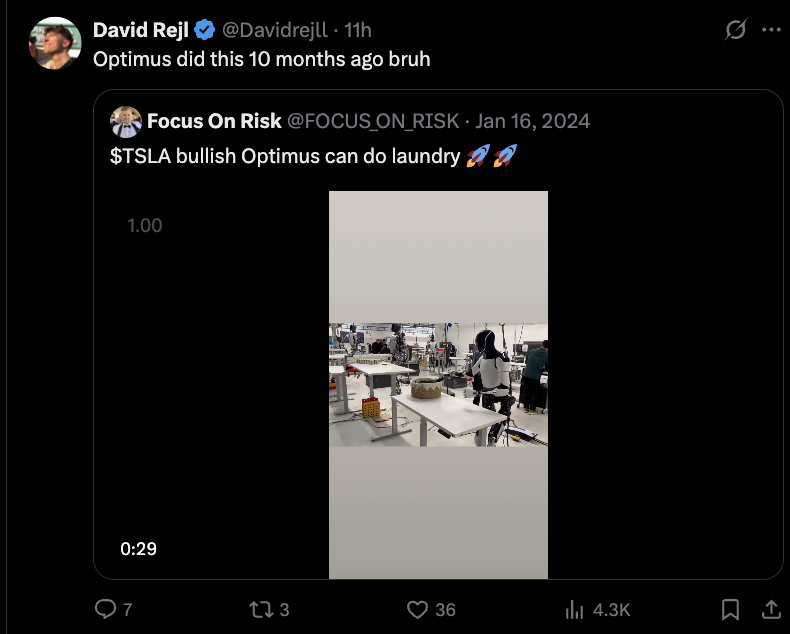Click the $TSLA bullish quoted text
Image resolution: width=790 pixels, height=634 pixels.
pos(285,157)
